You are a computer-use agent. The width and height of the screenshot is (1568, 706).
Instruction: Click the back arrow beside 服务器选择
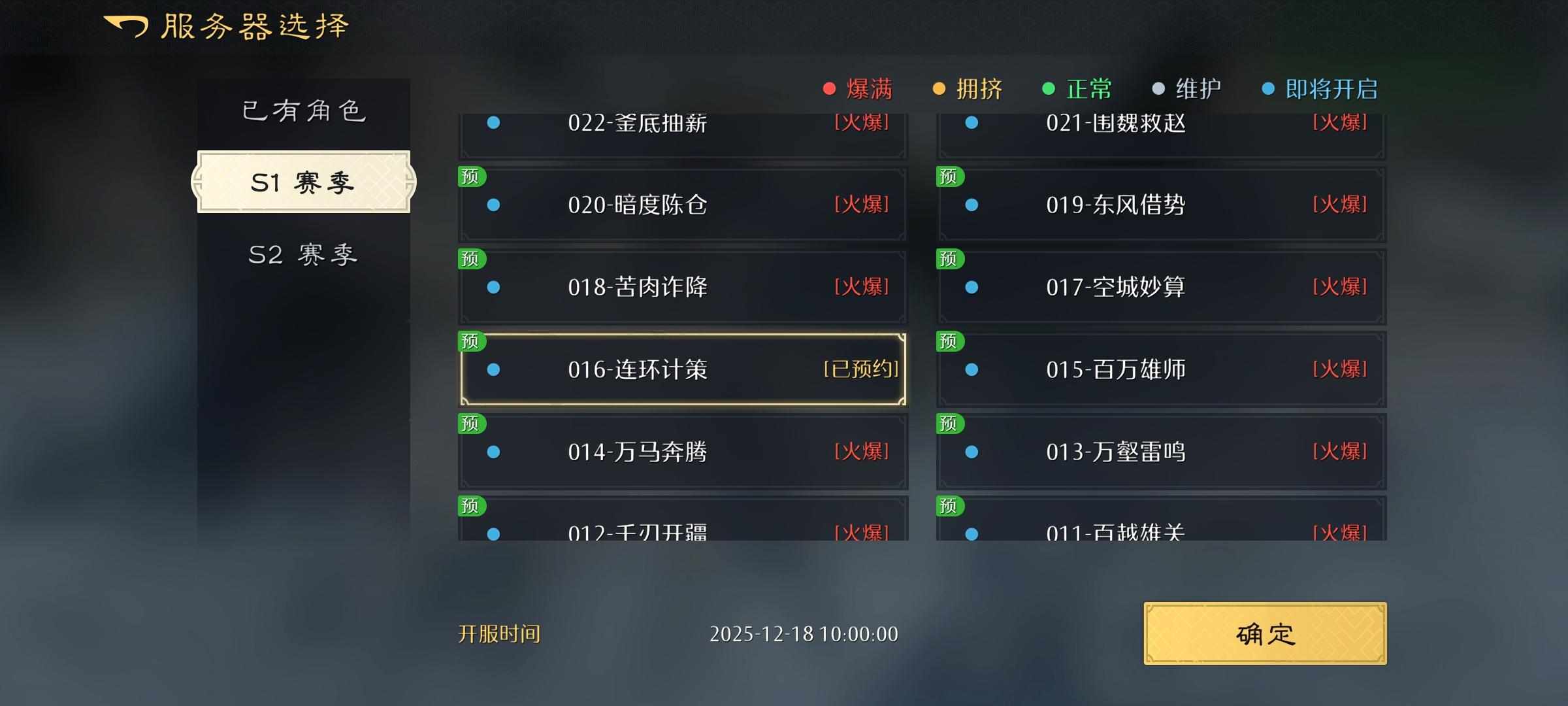point(126,26)
